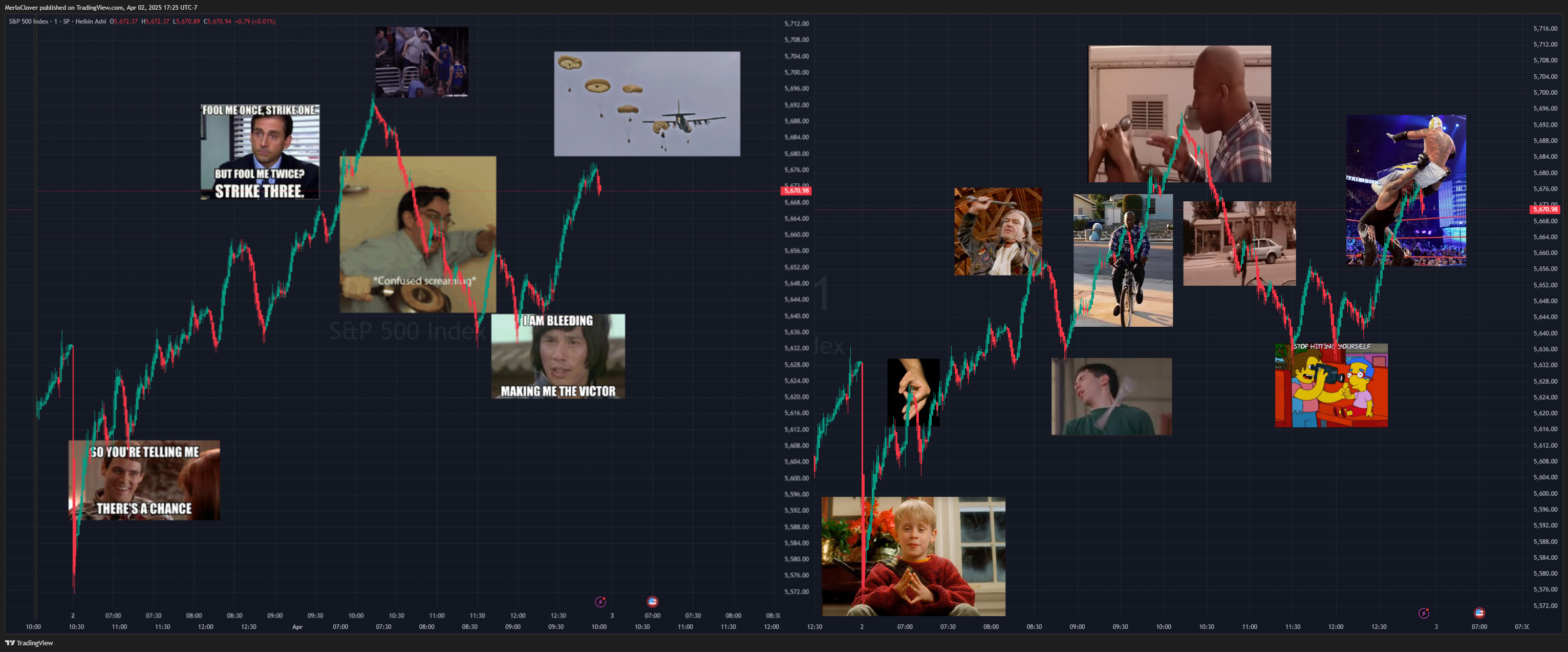Click the 'Apr' label on the time axis
The image size is (1568, 652).
297,626
